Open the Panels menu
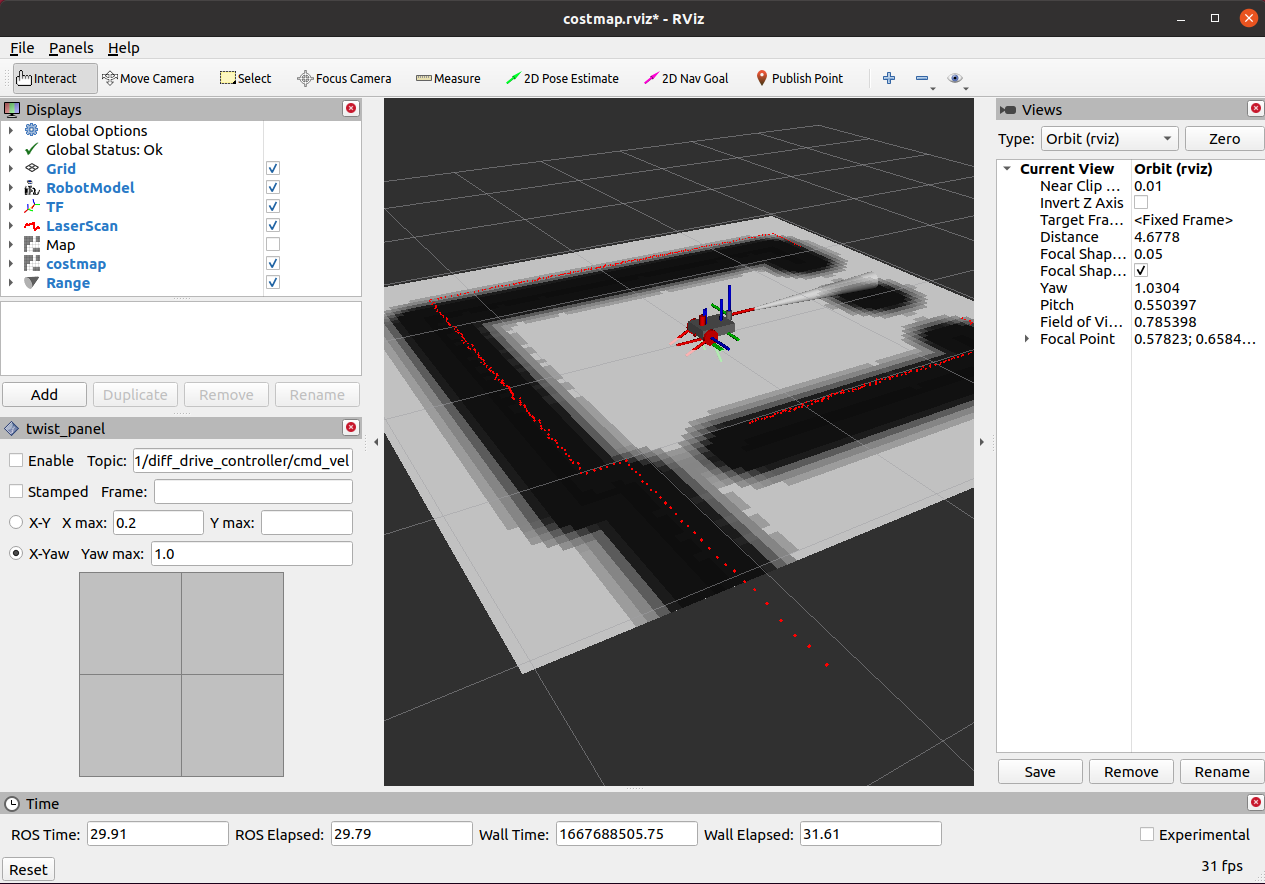 [70, 47]
